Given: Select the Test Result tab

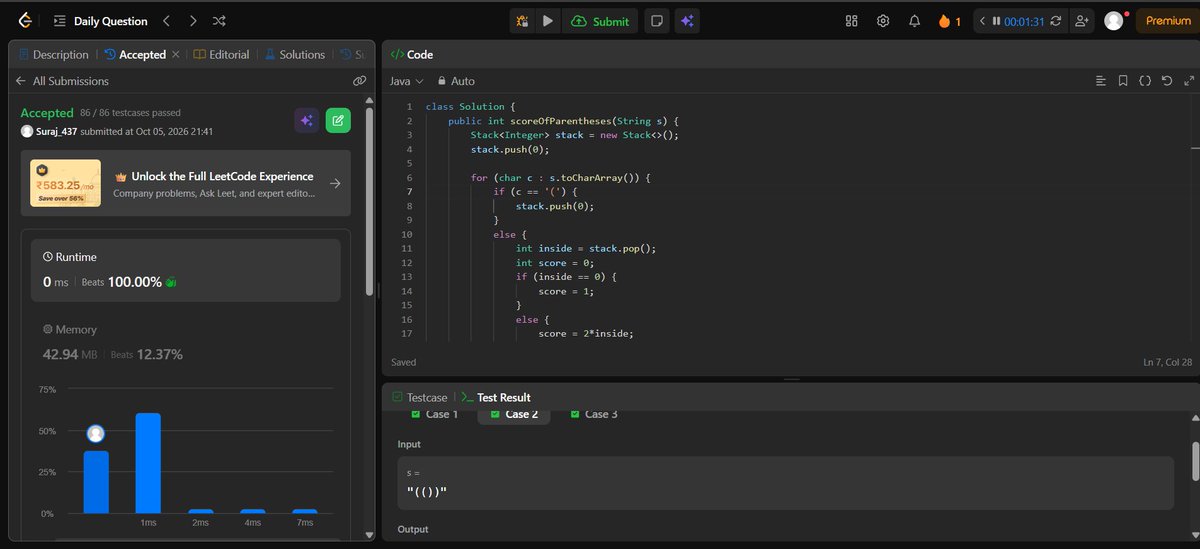Looking at the screenshot, I should (x=496, y=397).
